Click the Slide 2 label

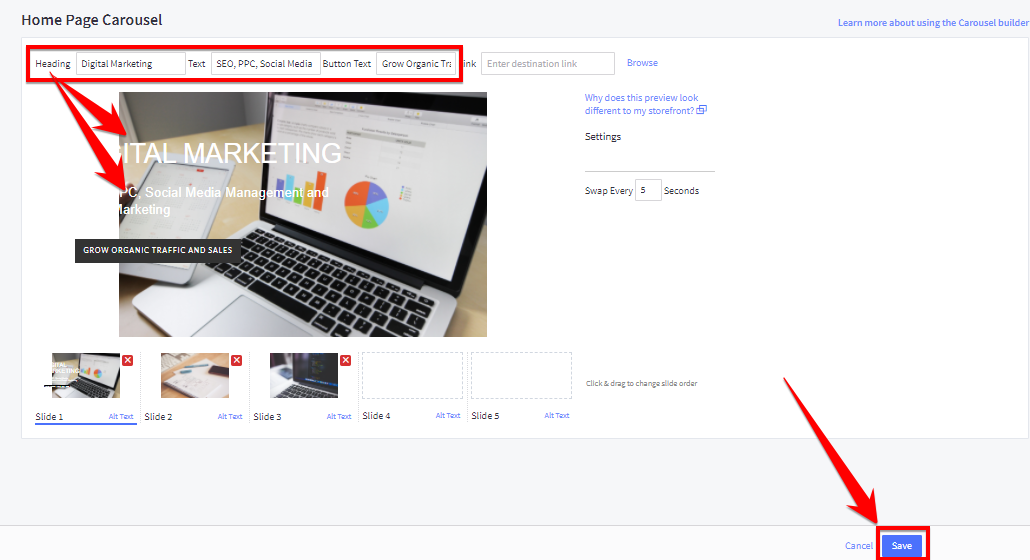pyautogui.click(x=158, y=417)
